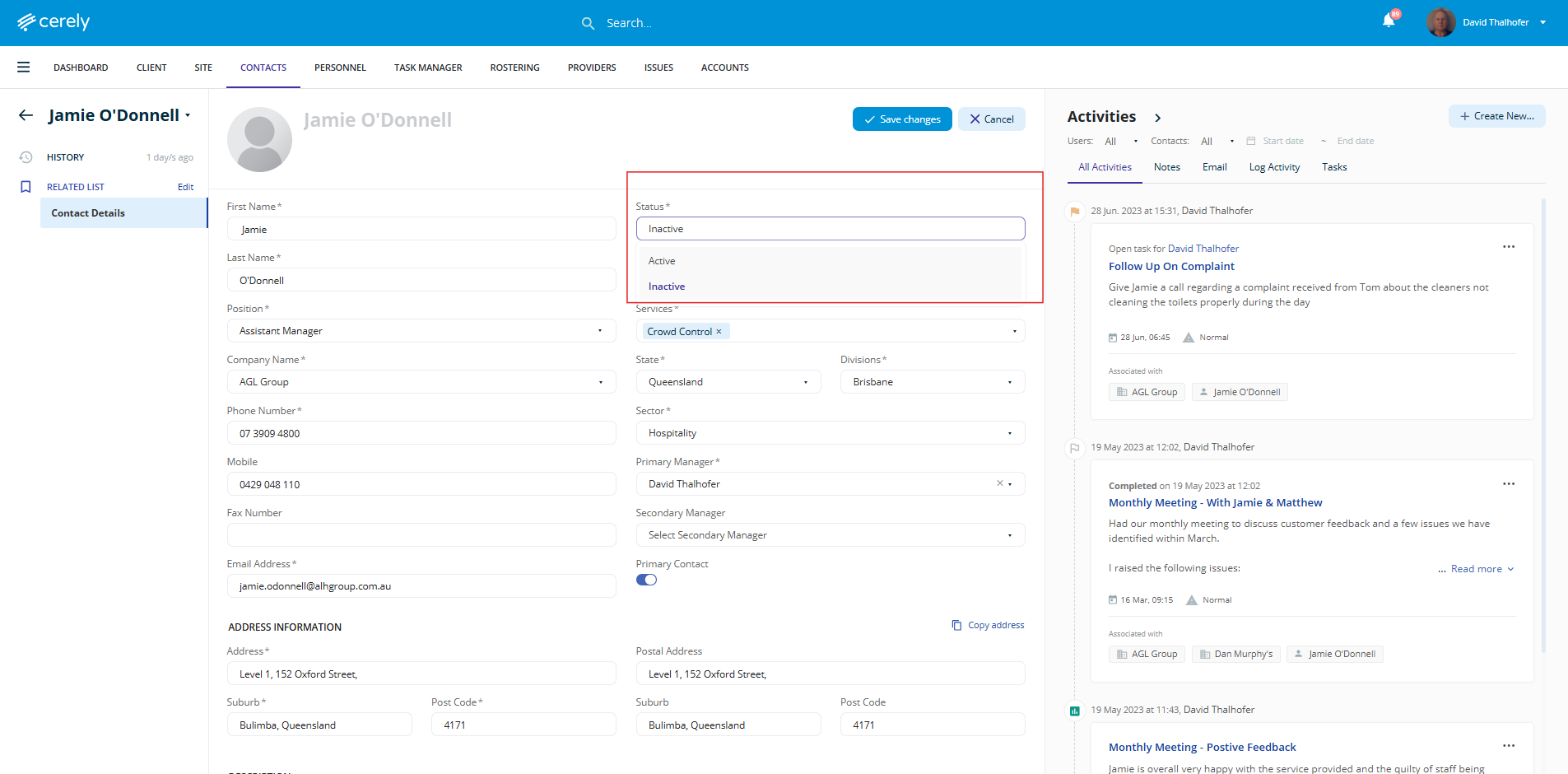This screenshot has width=1568, height=774.
Task: Toggle the Primary Contact switch
Action: pyautogui.click(x=646, y=580)
